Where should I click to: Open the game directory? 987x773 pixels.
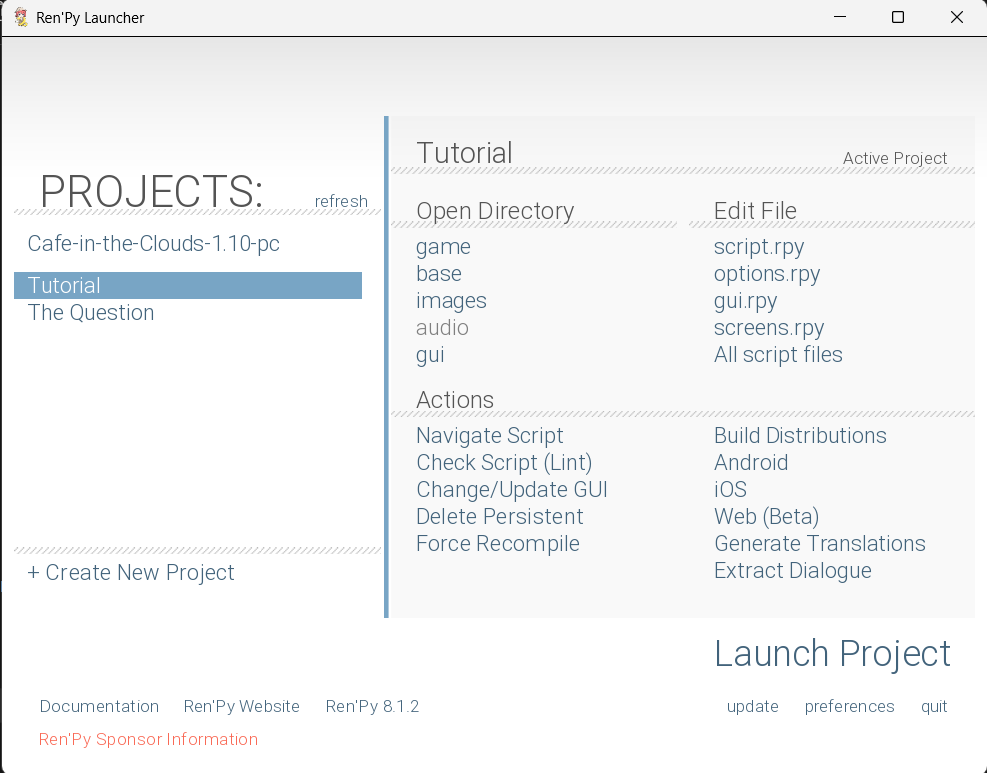[x=443, y=247]
